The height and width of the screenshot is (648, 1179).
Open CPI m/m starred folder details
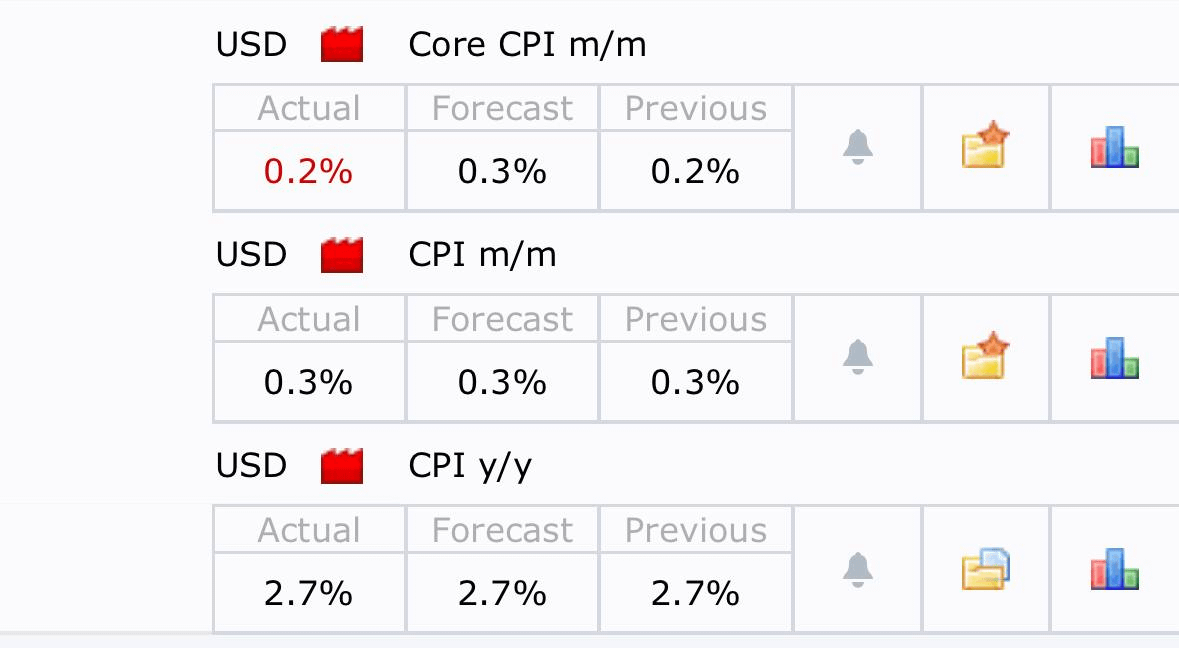click(985, 355)
